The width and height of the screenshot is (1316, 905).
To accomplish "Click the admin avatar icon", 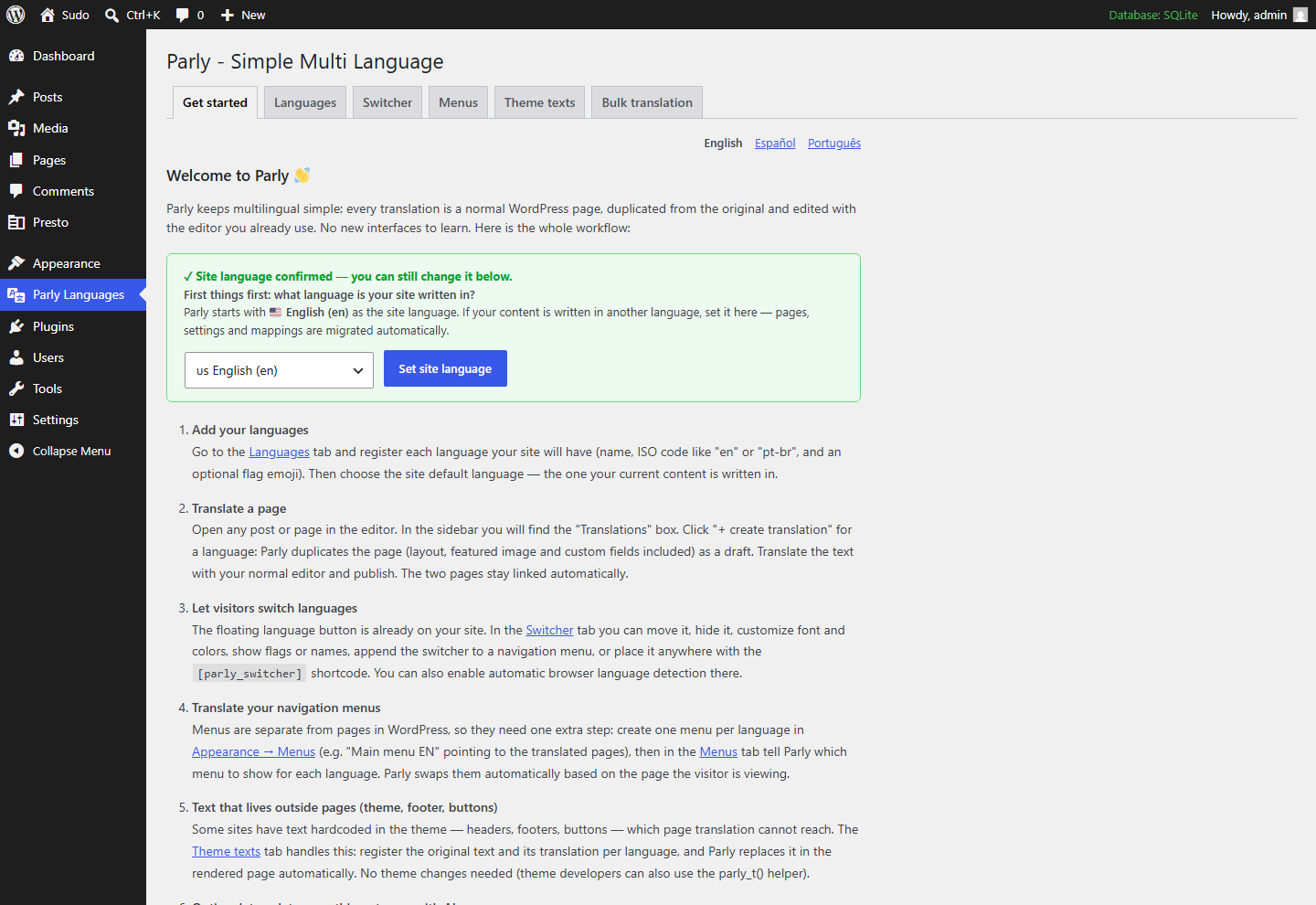I will (x=1300, y=15).
